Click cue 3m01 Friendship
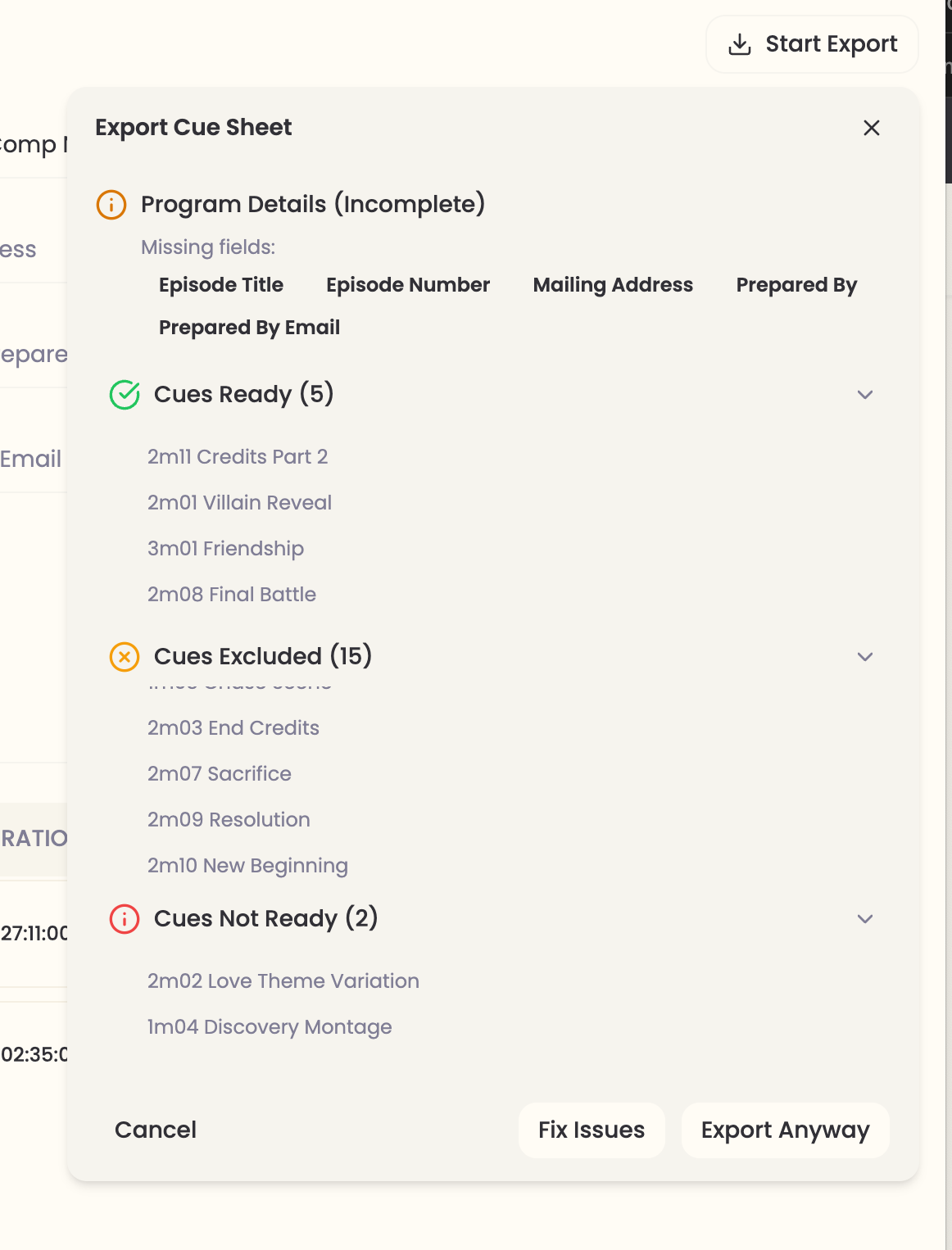The image size is (952, 1250). 225,549
